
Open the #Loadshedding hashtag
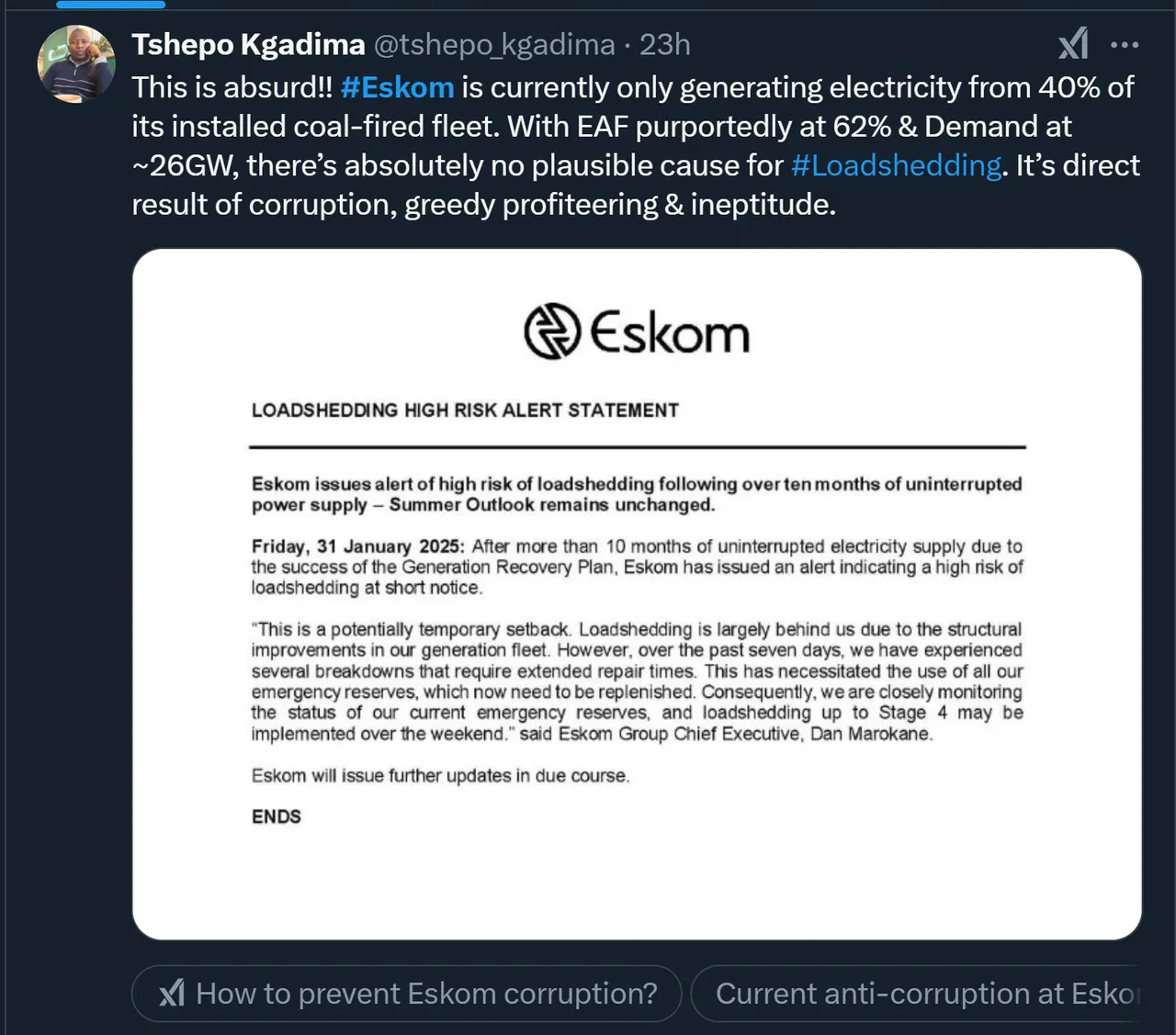[x=896, y=165]
